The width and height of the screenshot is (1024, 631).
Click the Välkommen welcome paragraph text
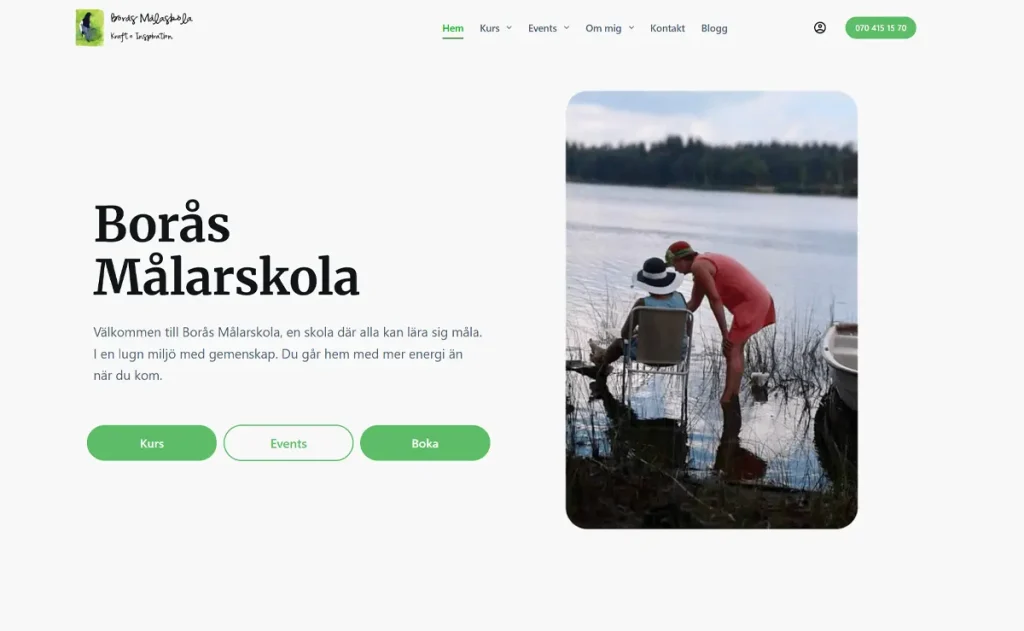[x=287, y=353]
